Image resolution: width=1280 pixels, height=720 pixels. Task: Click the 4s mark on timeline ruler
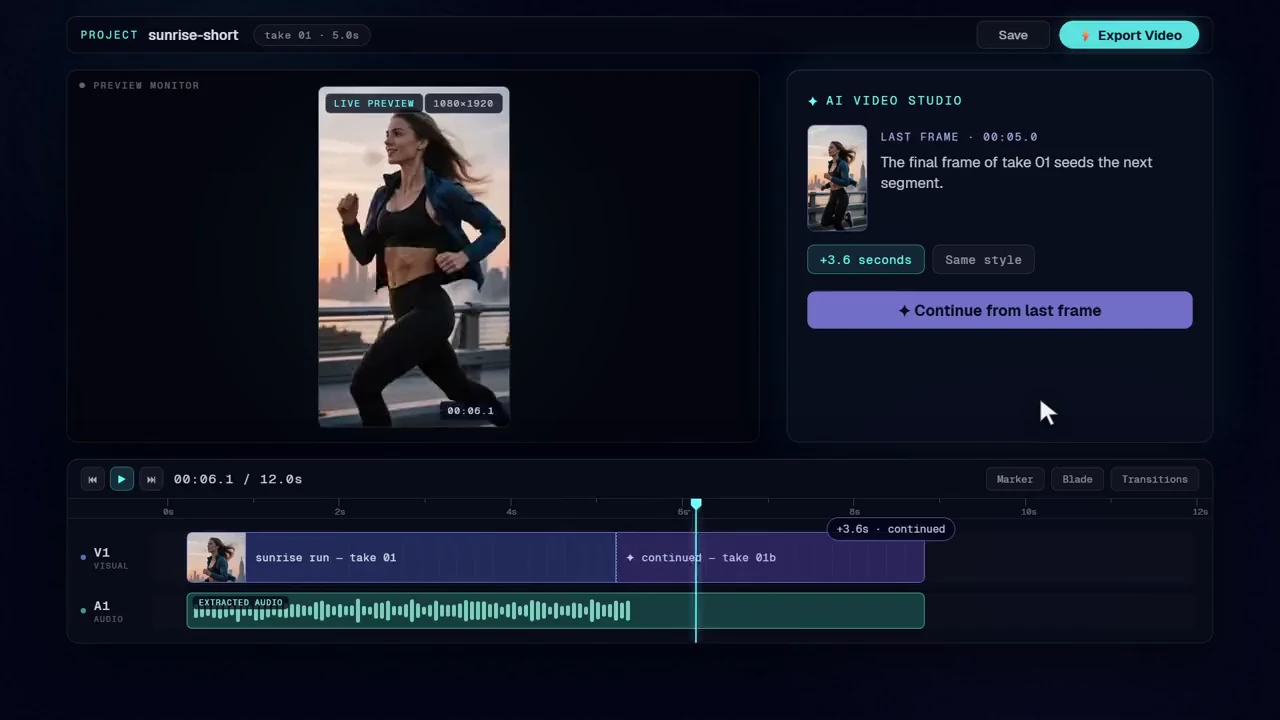coord(511,512)
